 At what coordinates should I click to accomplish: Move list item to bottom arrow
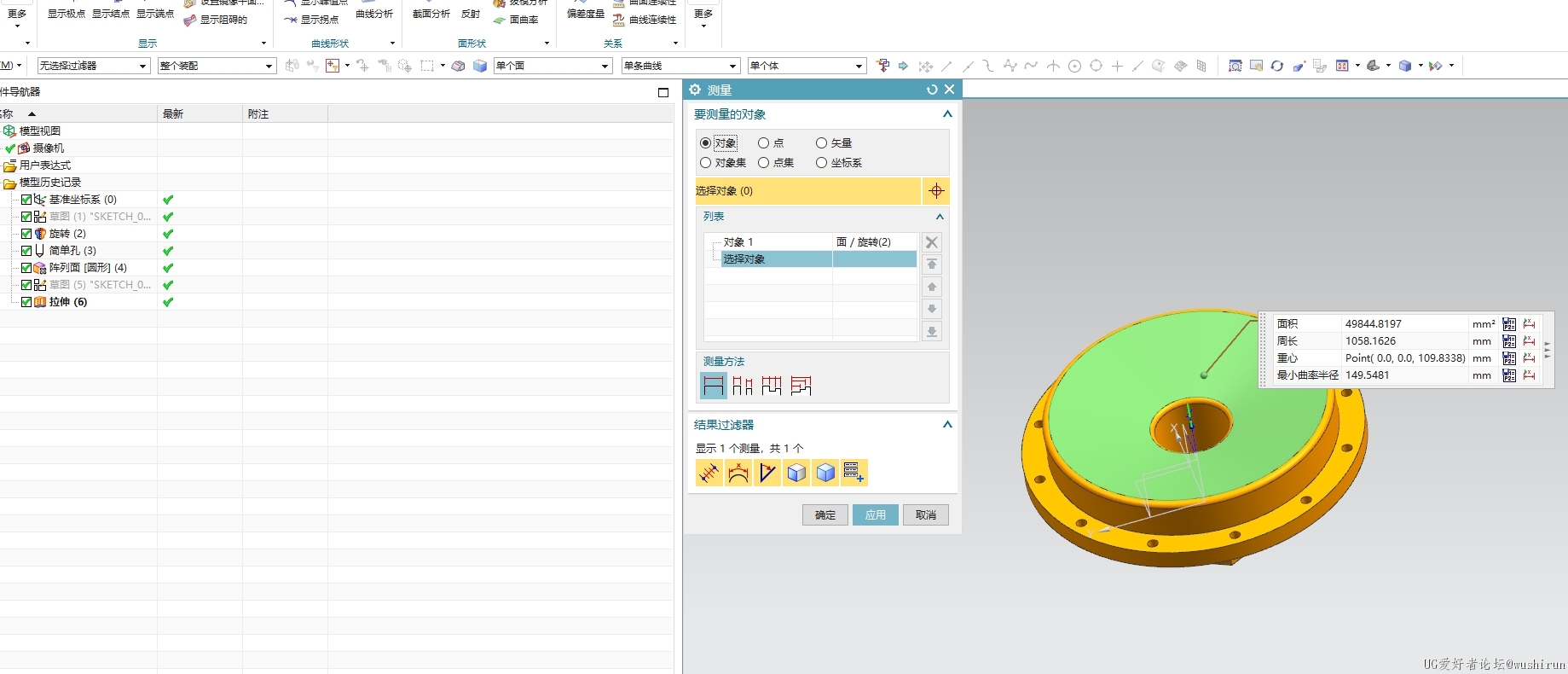[x=932, y=332]
